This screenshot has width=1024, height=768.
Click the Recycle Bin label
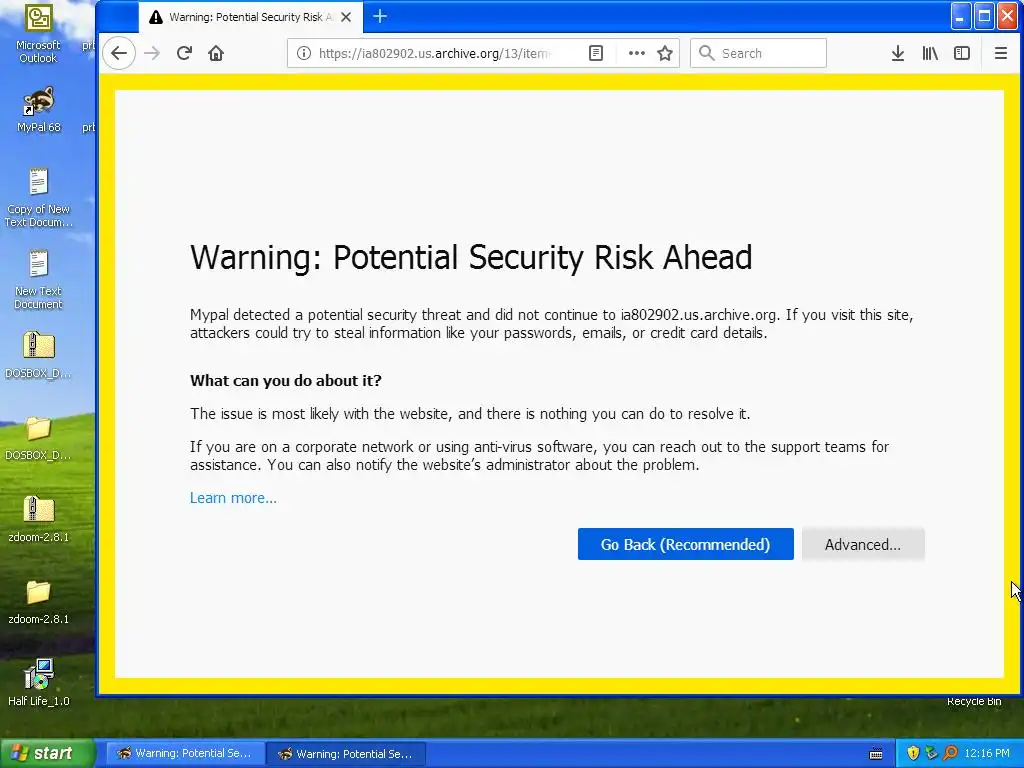click(x=974, y=701)
